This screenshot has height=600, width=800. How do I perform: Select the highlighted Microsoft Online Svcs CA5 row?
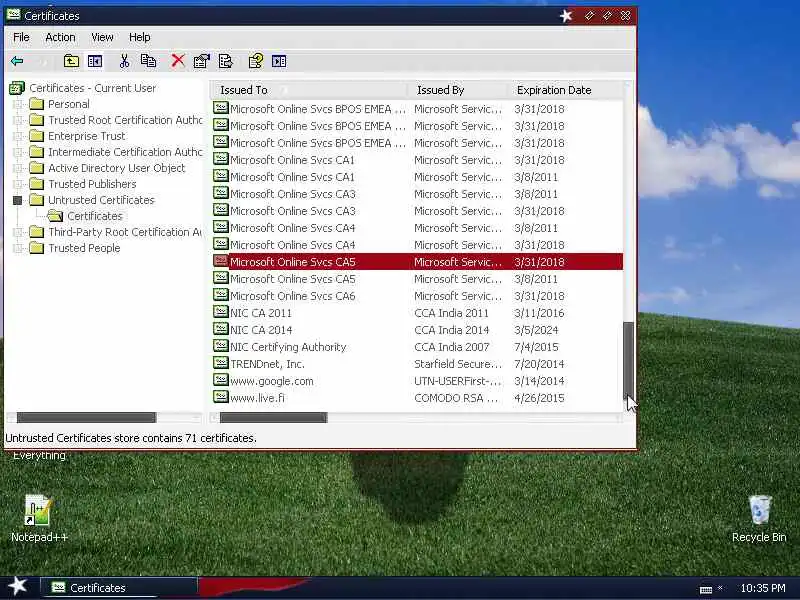pyautogui.click(x=417, y=262)
